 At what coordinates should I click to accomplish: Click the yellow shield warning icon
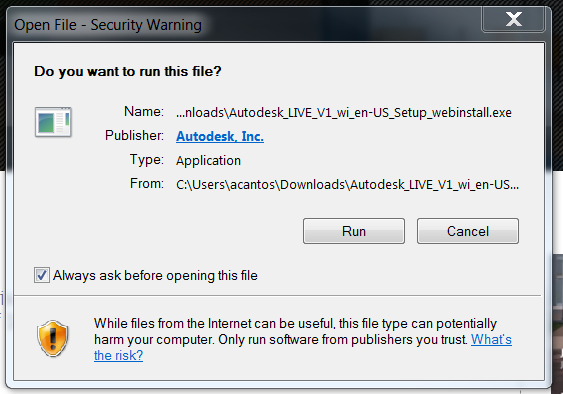pyautogui.click(x=53, y=338)
